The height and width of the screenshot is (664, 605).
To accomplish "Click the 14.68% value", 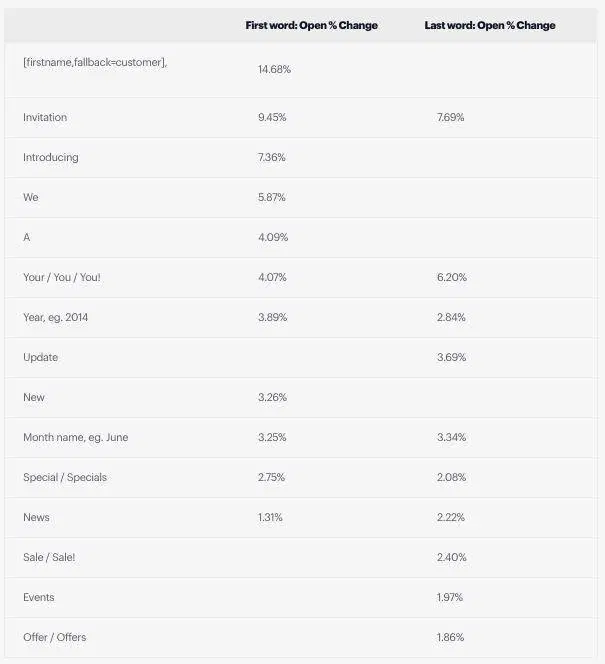I will tap(274, 69).
